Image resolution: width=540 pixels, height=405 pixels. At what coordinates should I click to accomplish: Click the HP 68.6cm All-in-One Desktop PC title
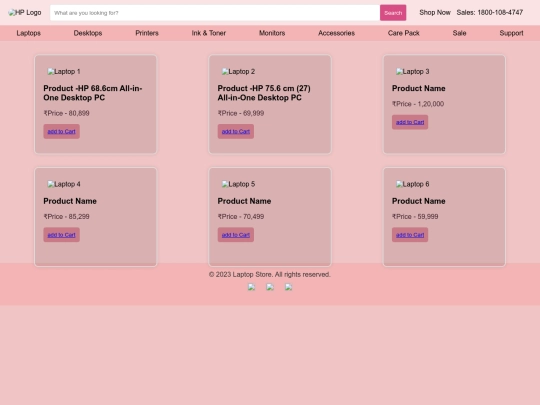93,93
